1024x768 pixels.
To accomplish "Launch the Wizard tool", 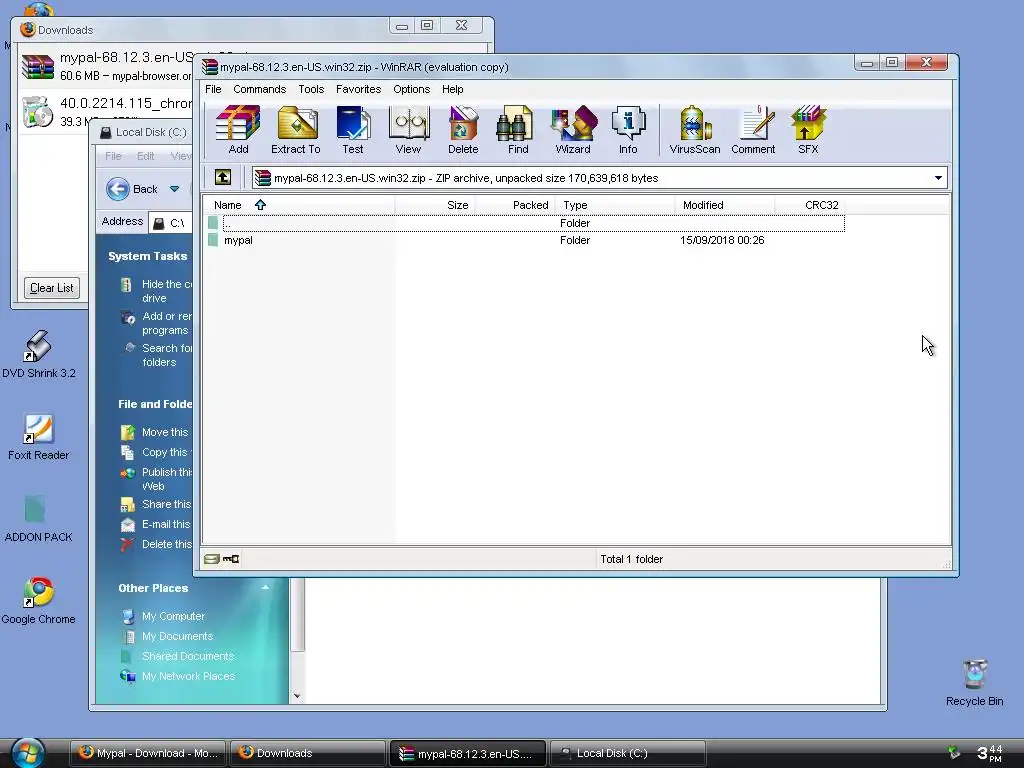I will click(573, 130).
